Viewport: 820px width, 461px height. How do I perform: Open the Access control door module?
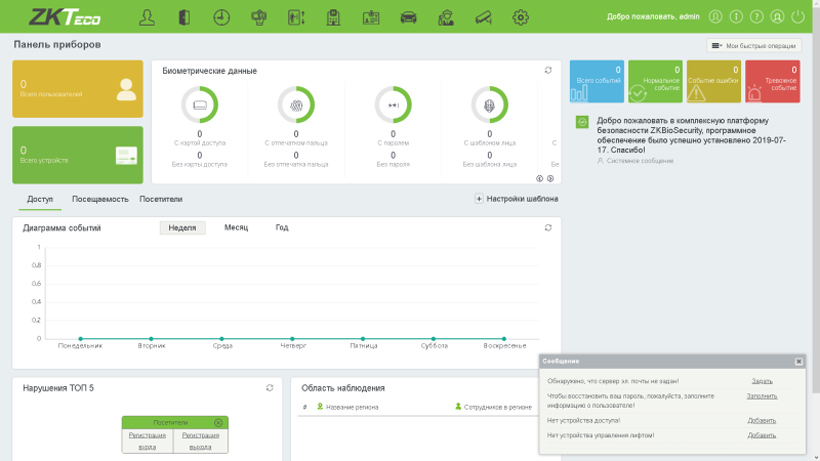coord(184,17)
